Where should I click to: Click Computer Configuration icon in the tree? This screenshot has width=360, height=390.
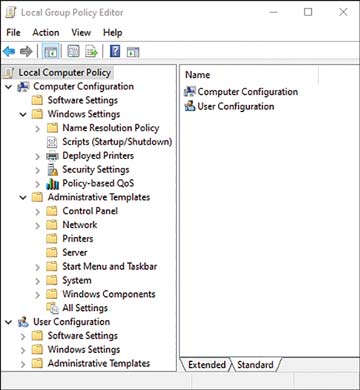(x=23, y=87)
